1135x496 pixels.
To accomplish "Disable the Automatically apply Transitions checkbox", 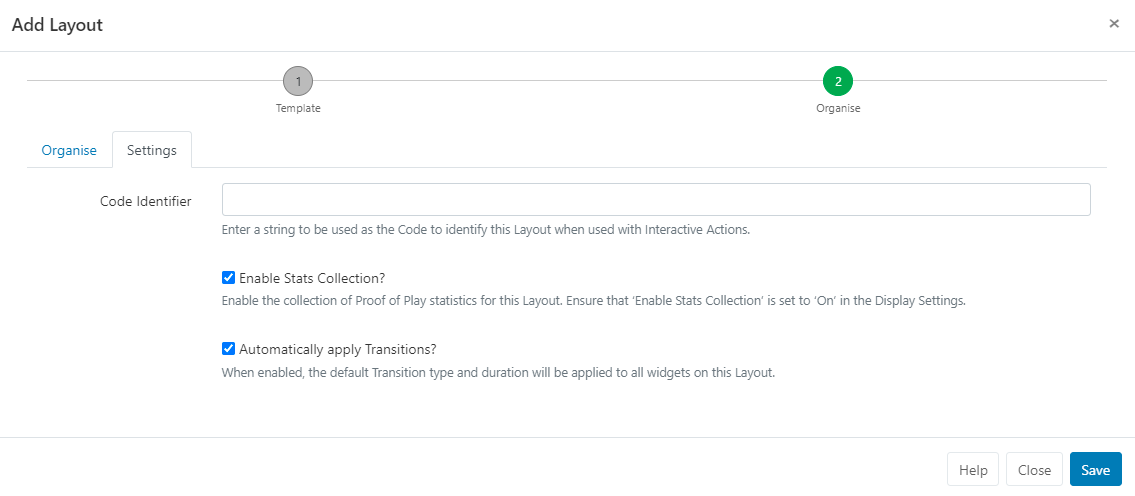I will [x=228, y=349].
